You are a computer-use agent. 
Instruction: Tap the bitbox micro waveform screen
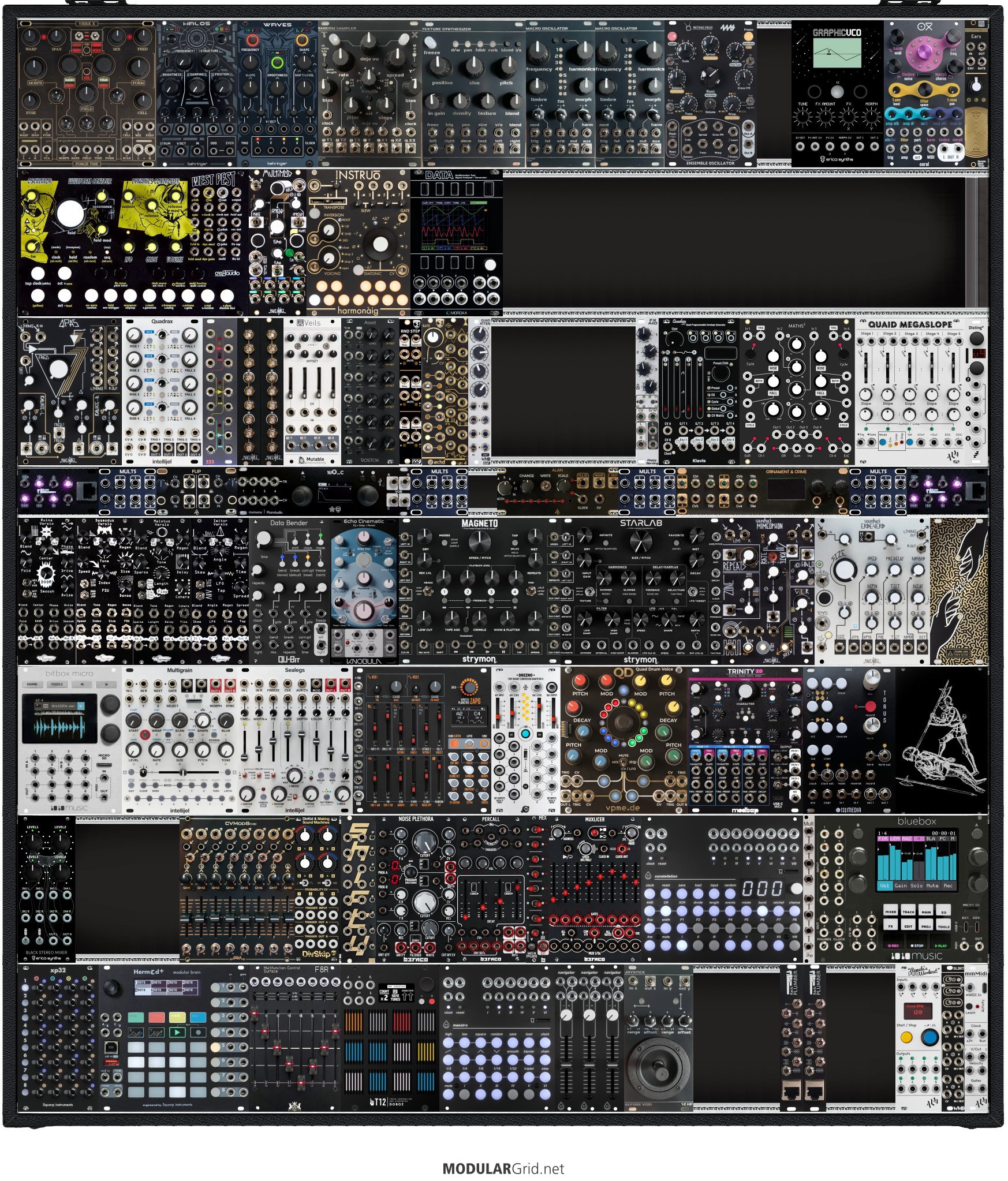coord(60,718)
